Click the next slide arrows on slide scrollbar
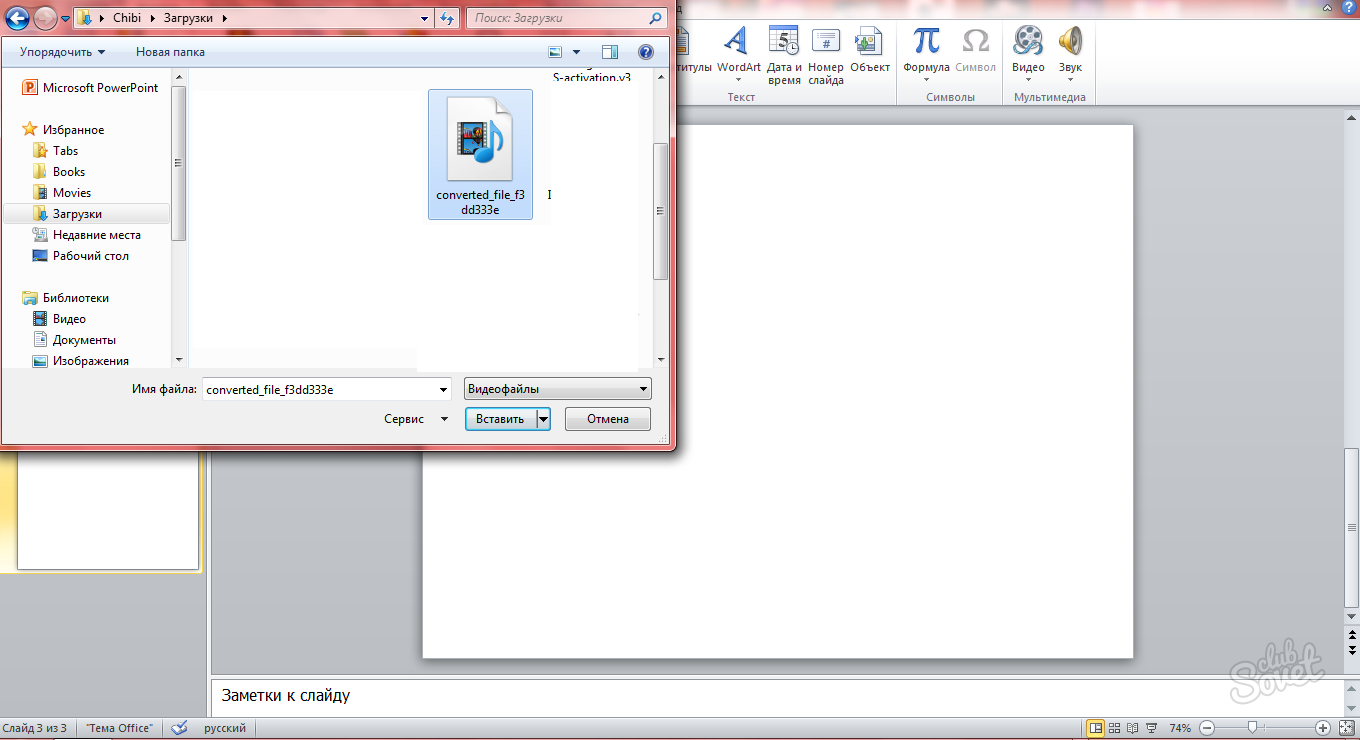Viewport: 1360px width, 740px height. click(x=1351, y=651)
